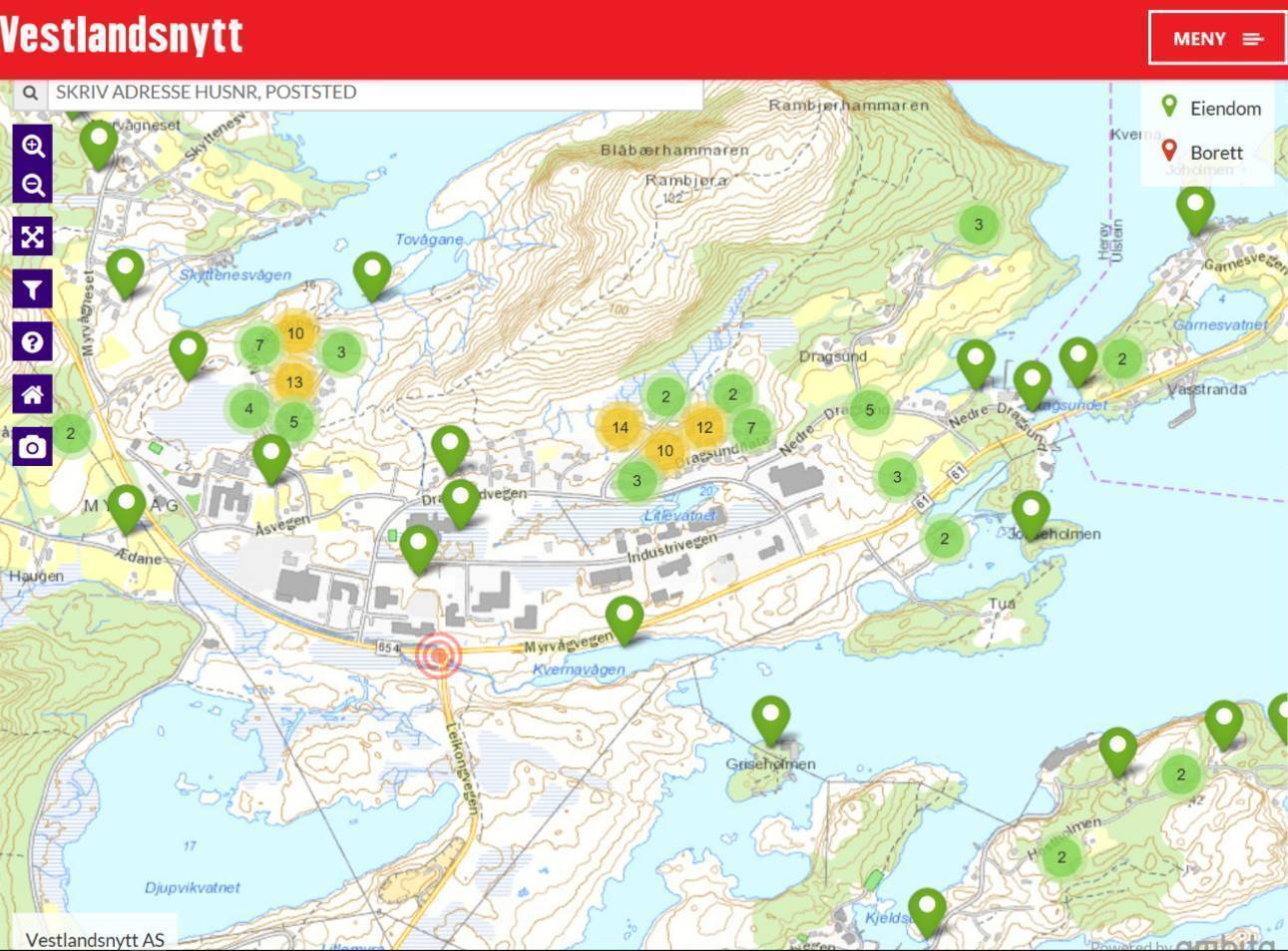This screenshot has height=951, width=1288.
Task: Click the address search input field
Action: click(374, 93)
